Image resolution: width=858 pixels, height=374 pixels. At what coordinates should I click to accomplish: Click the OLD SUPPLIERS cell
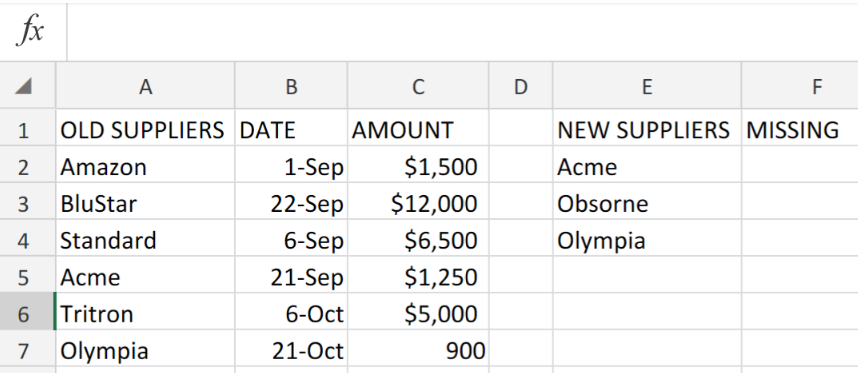145,130
